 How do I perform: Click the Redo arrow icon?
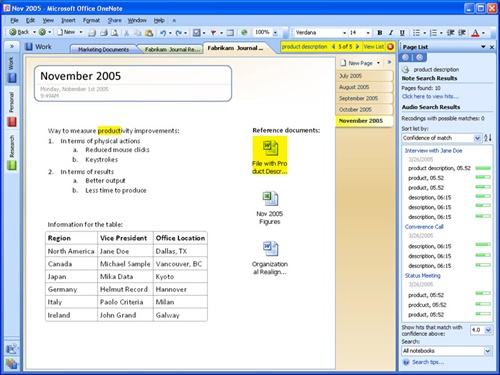(x=179, y=33)
